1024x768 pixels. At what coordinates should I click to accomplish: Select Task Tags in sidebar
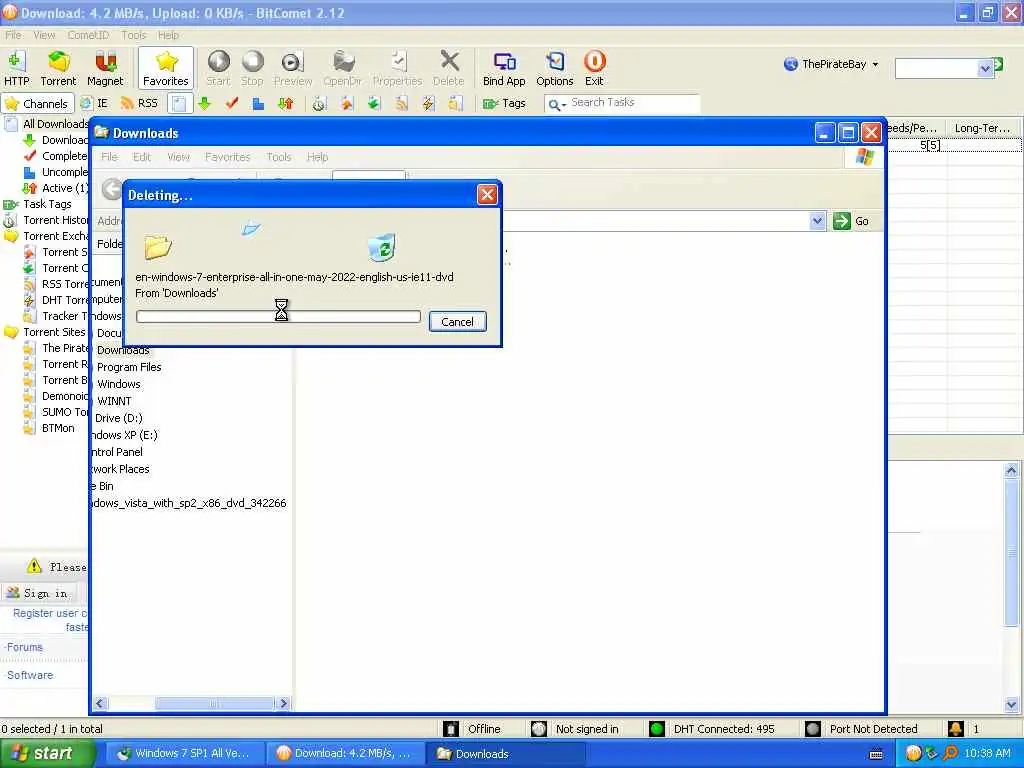[x=39, y=204]
